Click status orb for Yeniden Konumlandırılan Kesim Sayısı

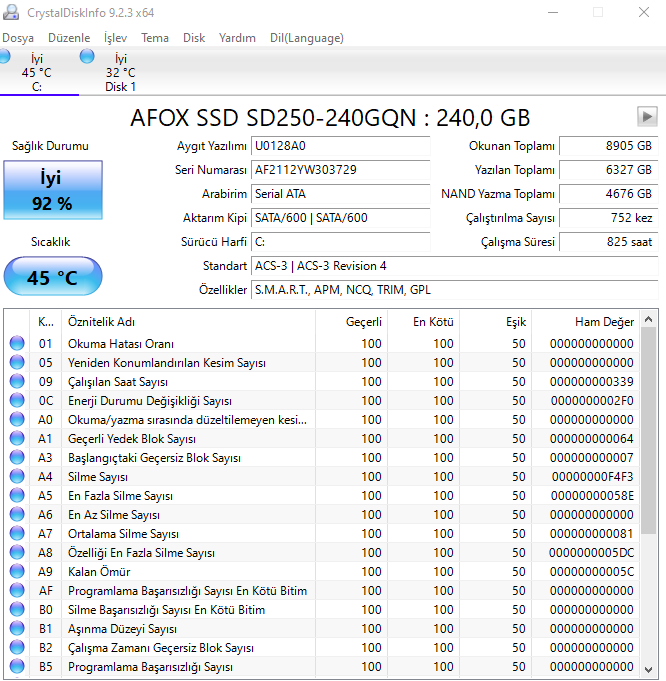(x=17, y=362)
